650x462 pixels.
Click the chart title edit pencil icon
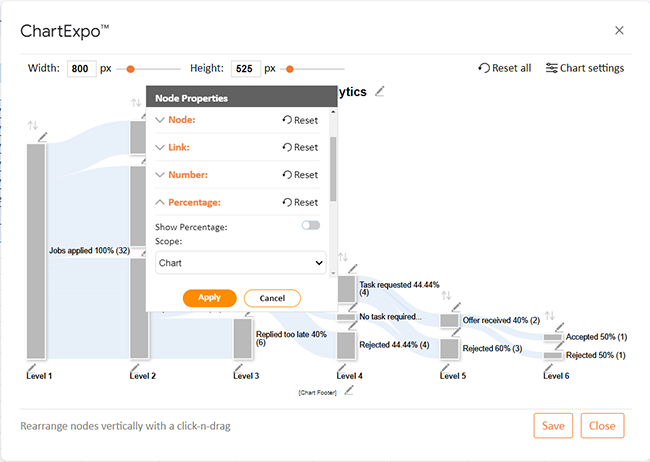[380, 91]
